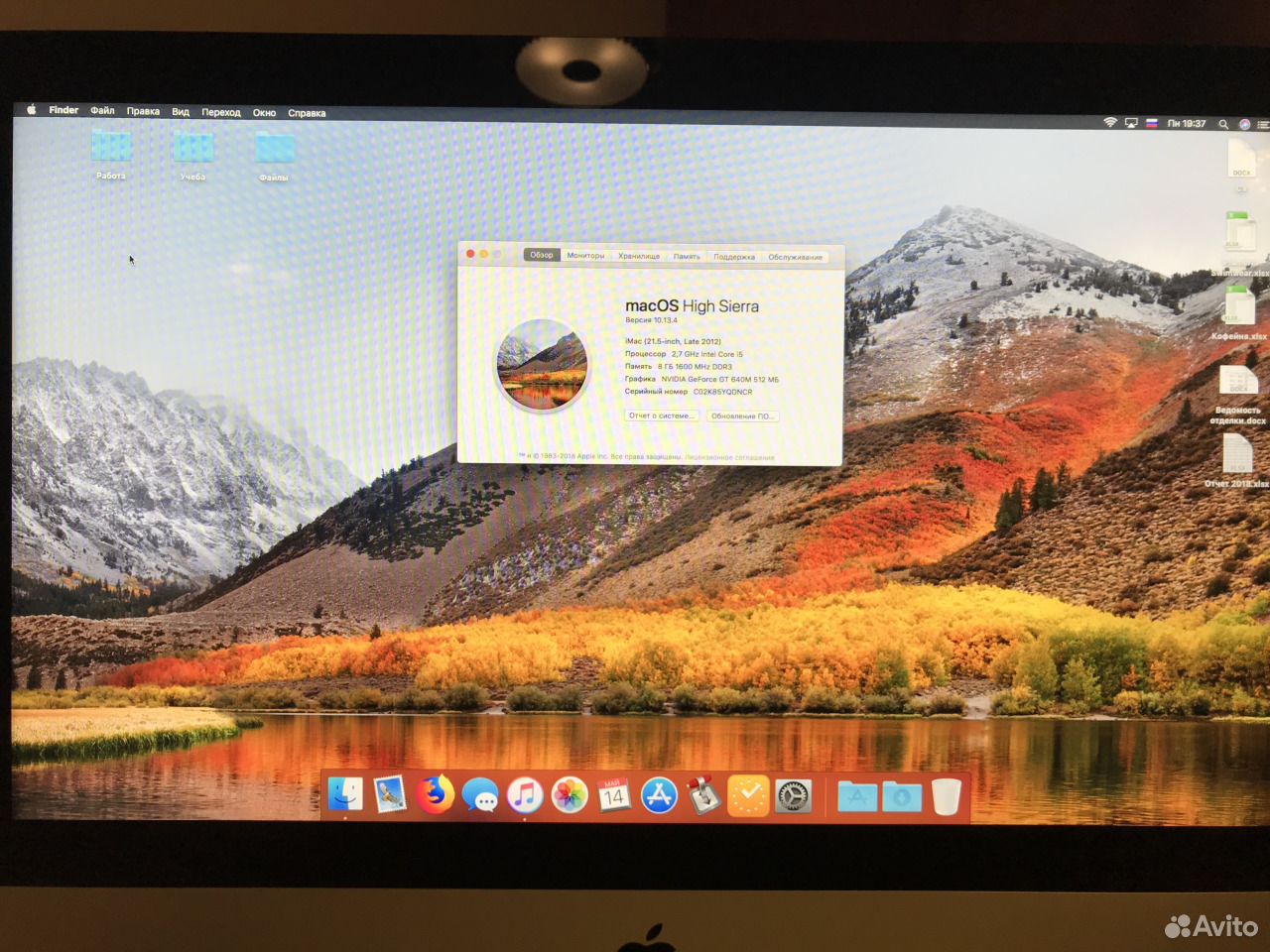This screenshot has width=1270, height=952.
Task: Launch the App Store from Dock
Action: tap(659, 795)
